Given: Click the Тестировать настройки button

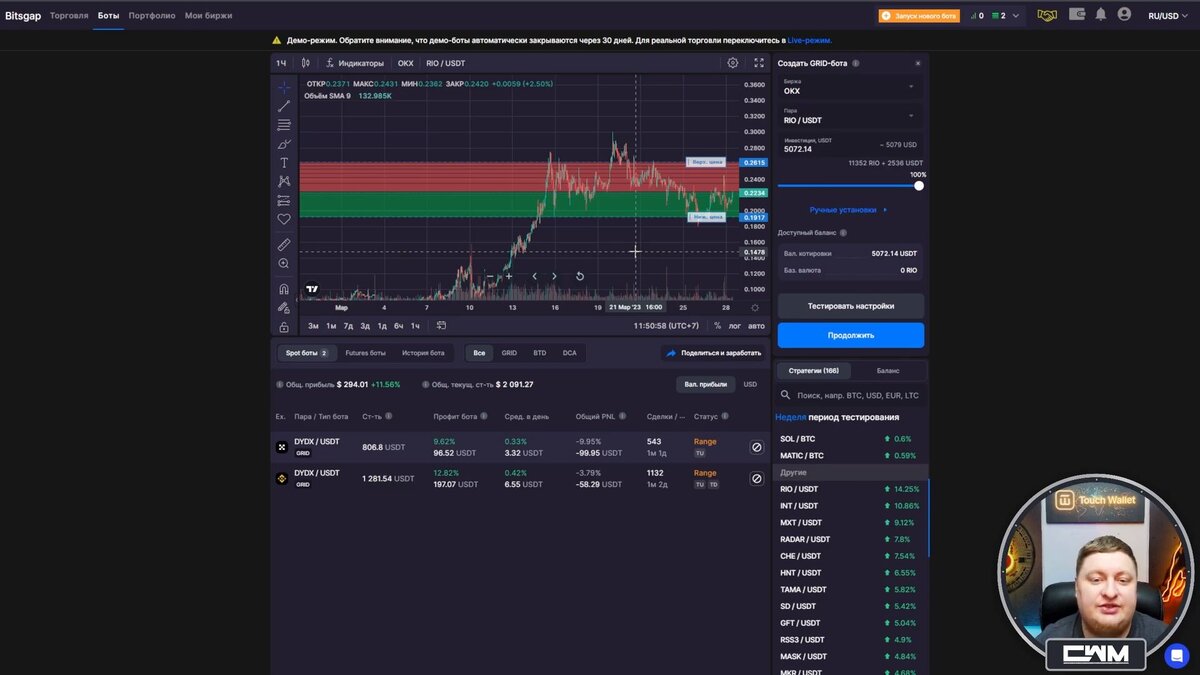Looking at the screenshot, I should coord(851,306).
